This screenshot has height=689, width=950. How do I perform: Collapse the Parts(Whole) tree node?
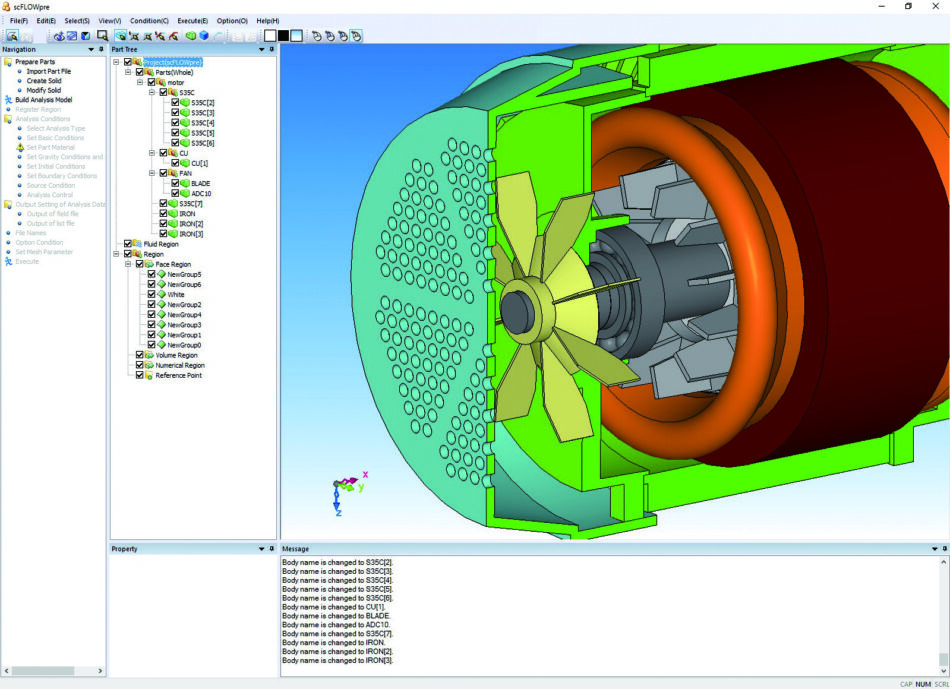(x=128, y=72)
